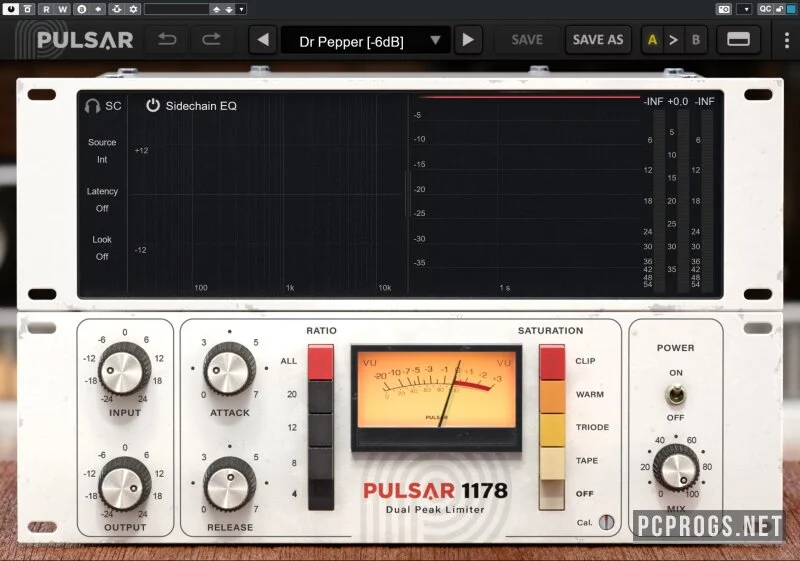Click the ATTACK knob
Image resolution: width=800 pixels, height=561 pixels.
click(229, 368)
